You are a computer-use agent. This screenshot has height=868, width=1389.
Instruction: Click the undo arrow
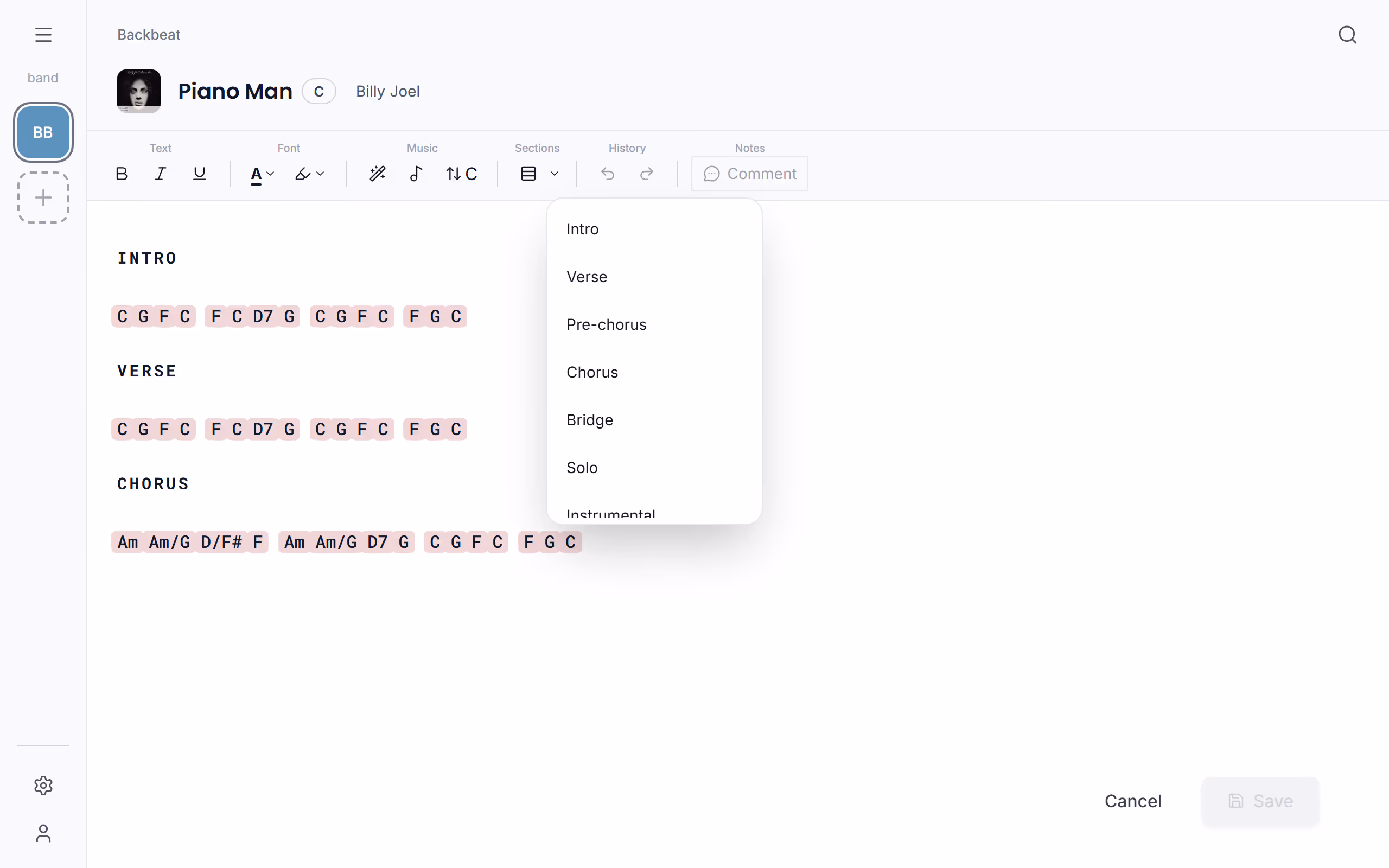point(608,174)
